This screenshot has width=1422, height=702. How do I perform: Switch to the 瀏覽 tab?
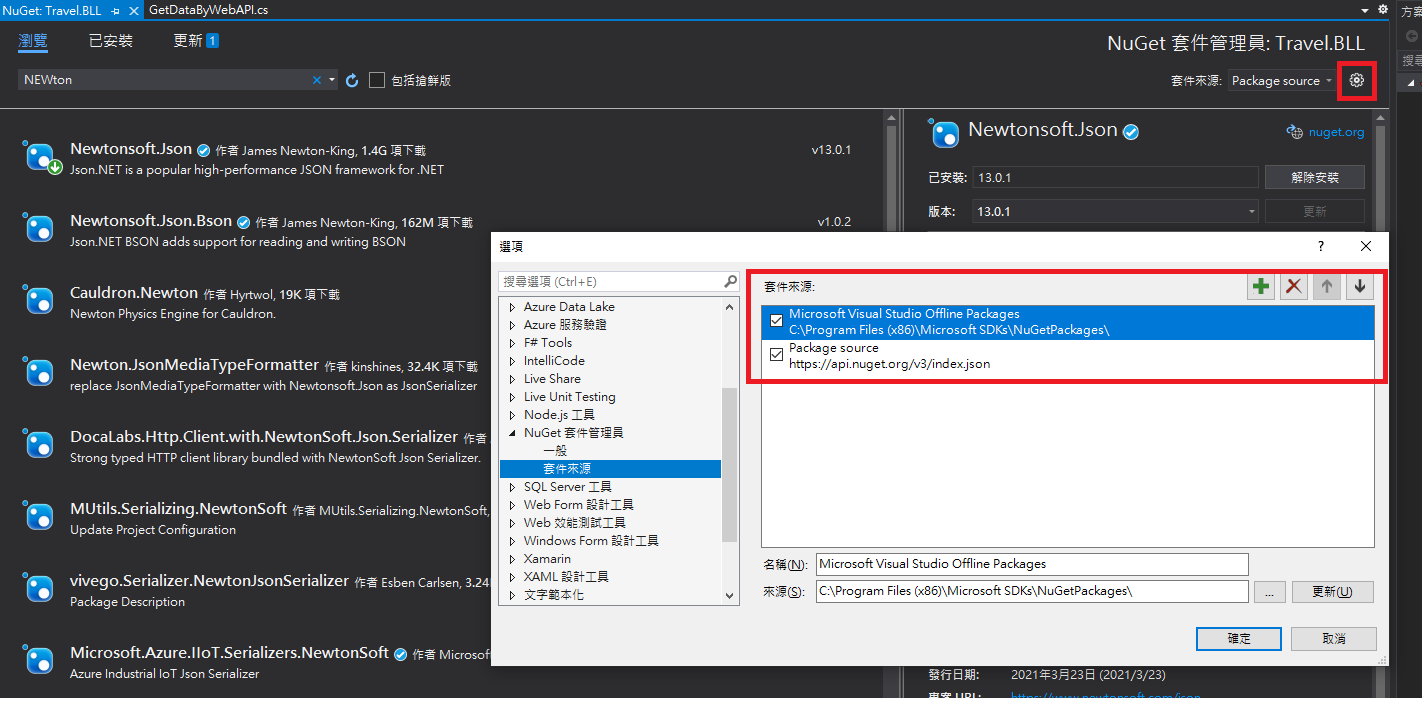point(33,41)
